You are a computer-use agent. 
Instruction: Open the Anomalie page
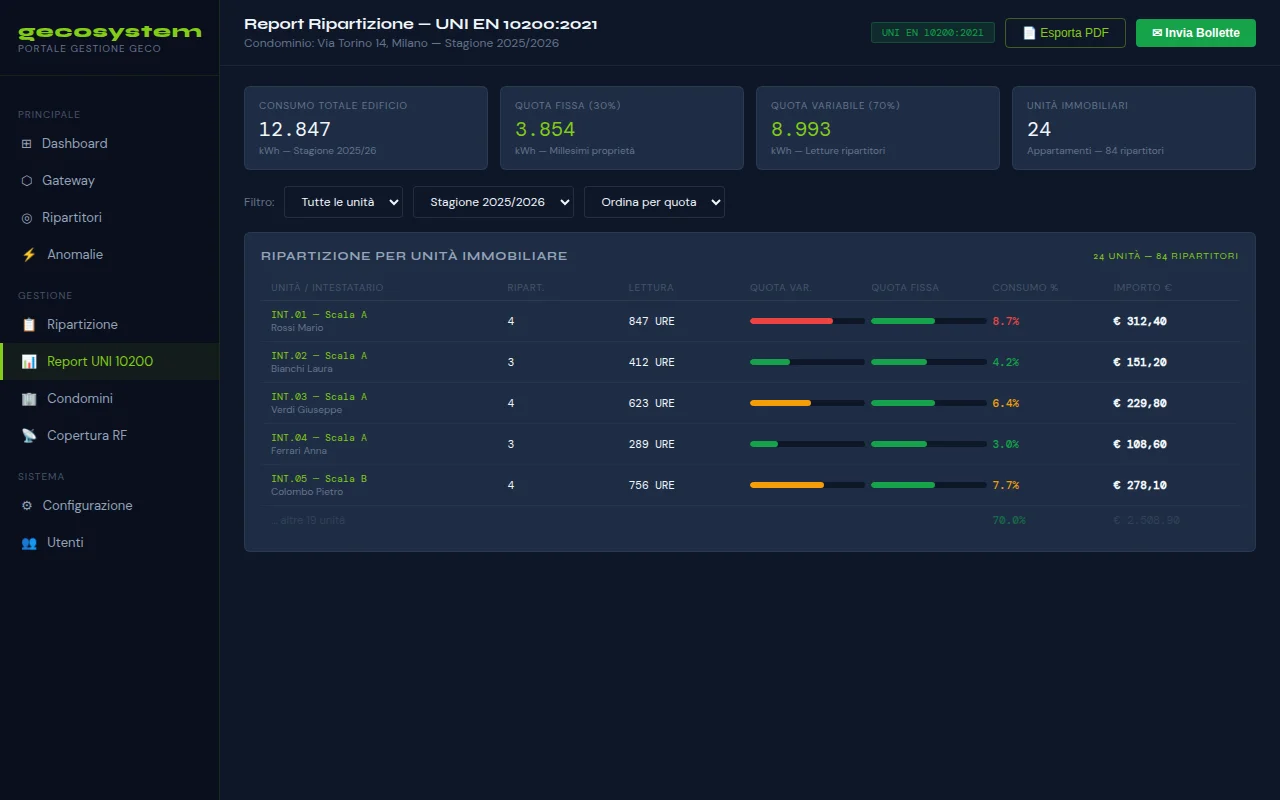coord(109,254)
